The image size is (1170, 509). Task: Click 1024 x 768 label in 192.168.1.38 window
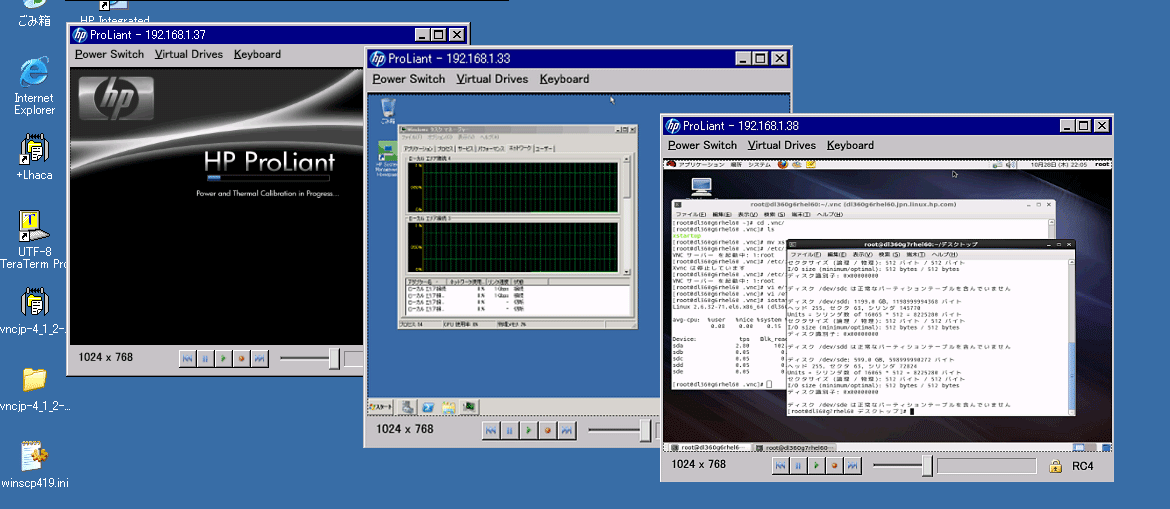(x=698, y=464)
